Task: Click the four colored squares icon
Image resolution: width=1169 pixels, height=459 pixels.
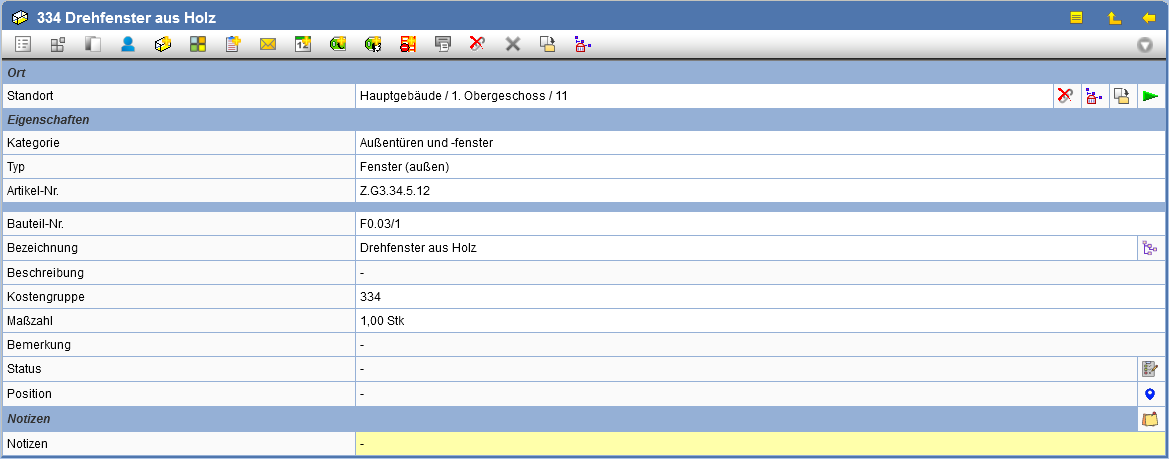Action: pos(198,44)
